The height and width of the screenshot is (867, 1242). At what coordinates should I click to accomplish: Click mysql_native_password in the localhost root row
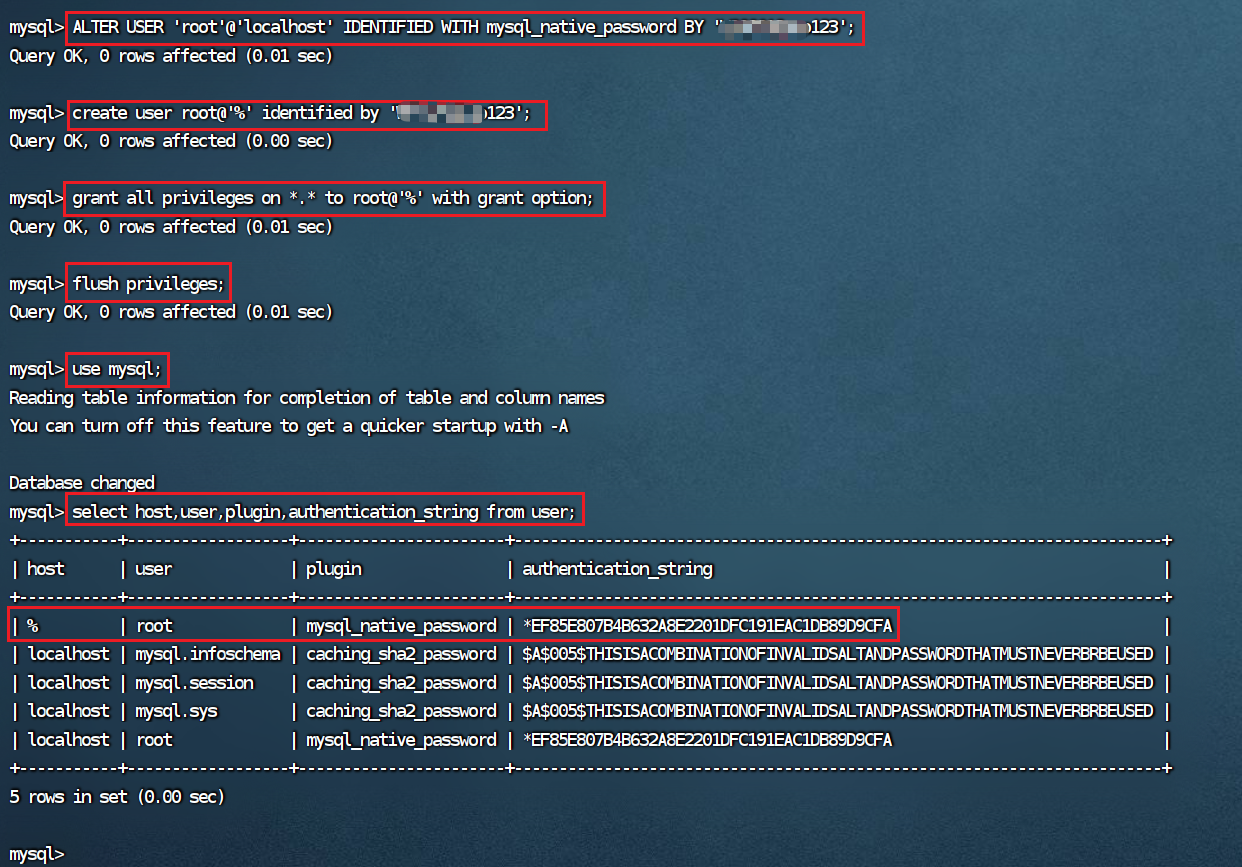point(401,740)
